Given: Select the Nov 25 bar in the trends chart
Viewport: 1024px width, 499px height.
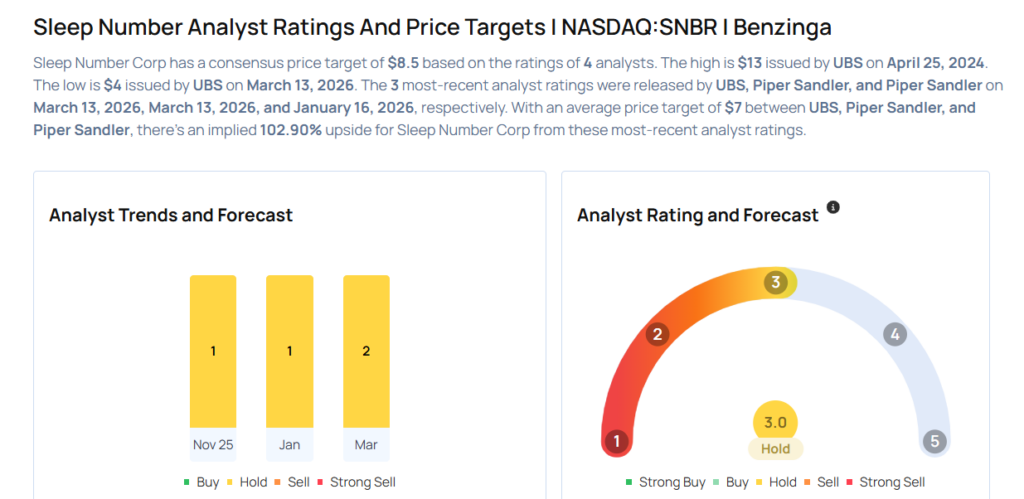Looking at the screenshot, I should coord(213,351).
